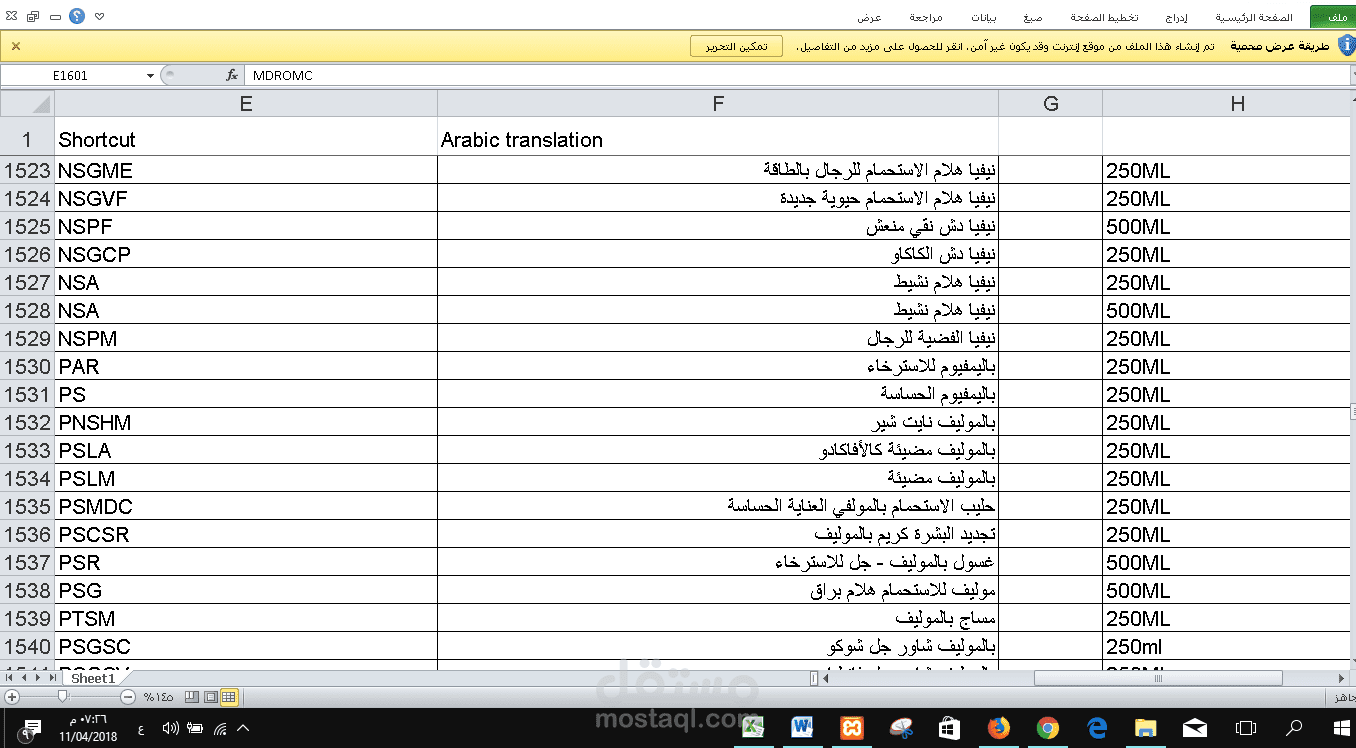Go to previous sheet navigation arrow
1356x748 pixels.
(x=24, y=678)
